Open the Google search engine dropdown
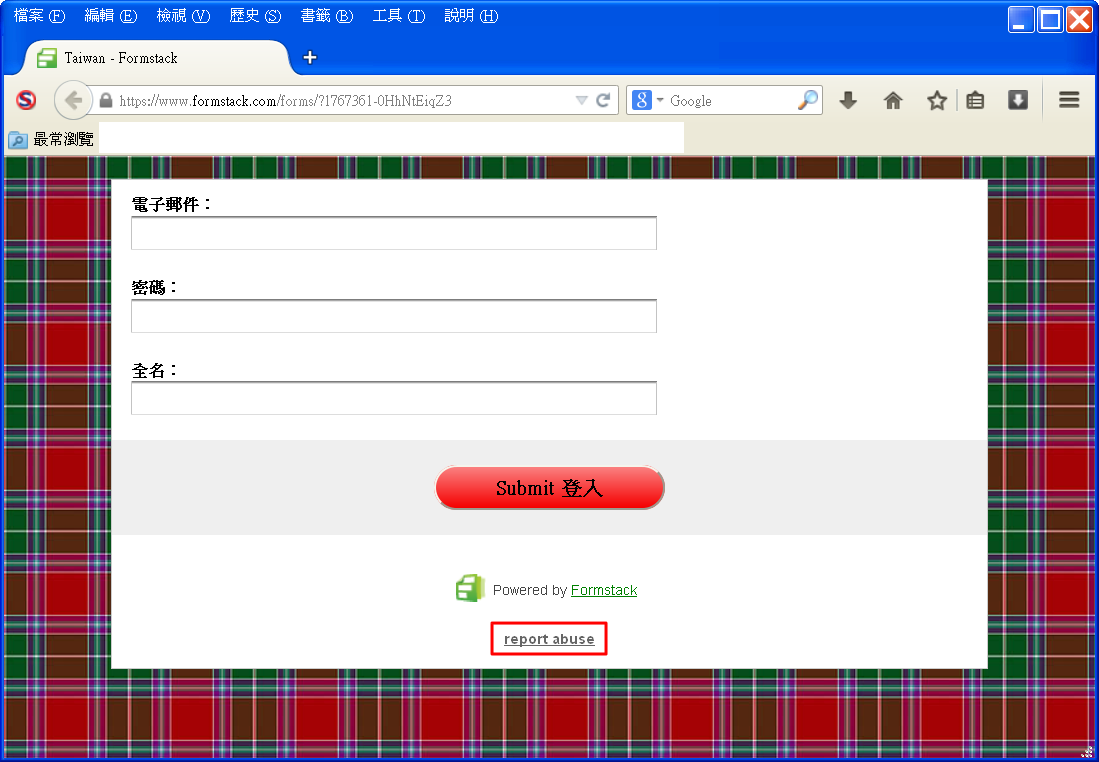Image resolution: width=1099 pixels, height=762 pixels. [647, 100]
